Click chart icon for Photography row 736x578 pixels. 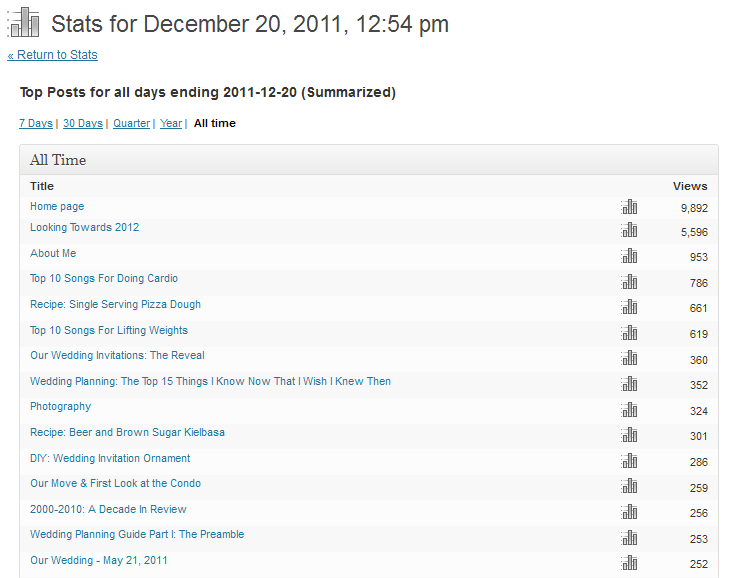tap(629, 409)
